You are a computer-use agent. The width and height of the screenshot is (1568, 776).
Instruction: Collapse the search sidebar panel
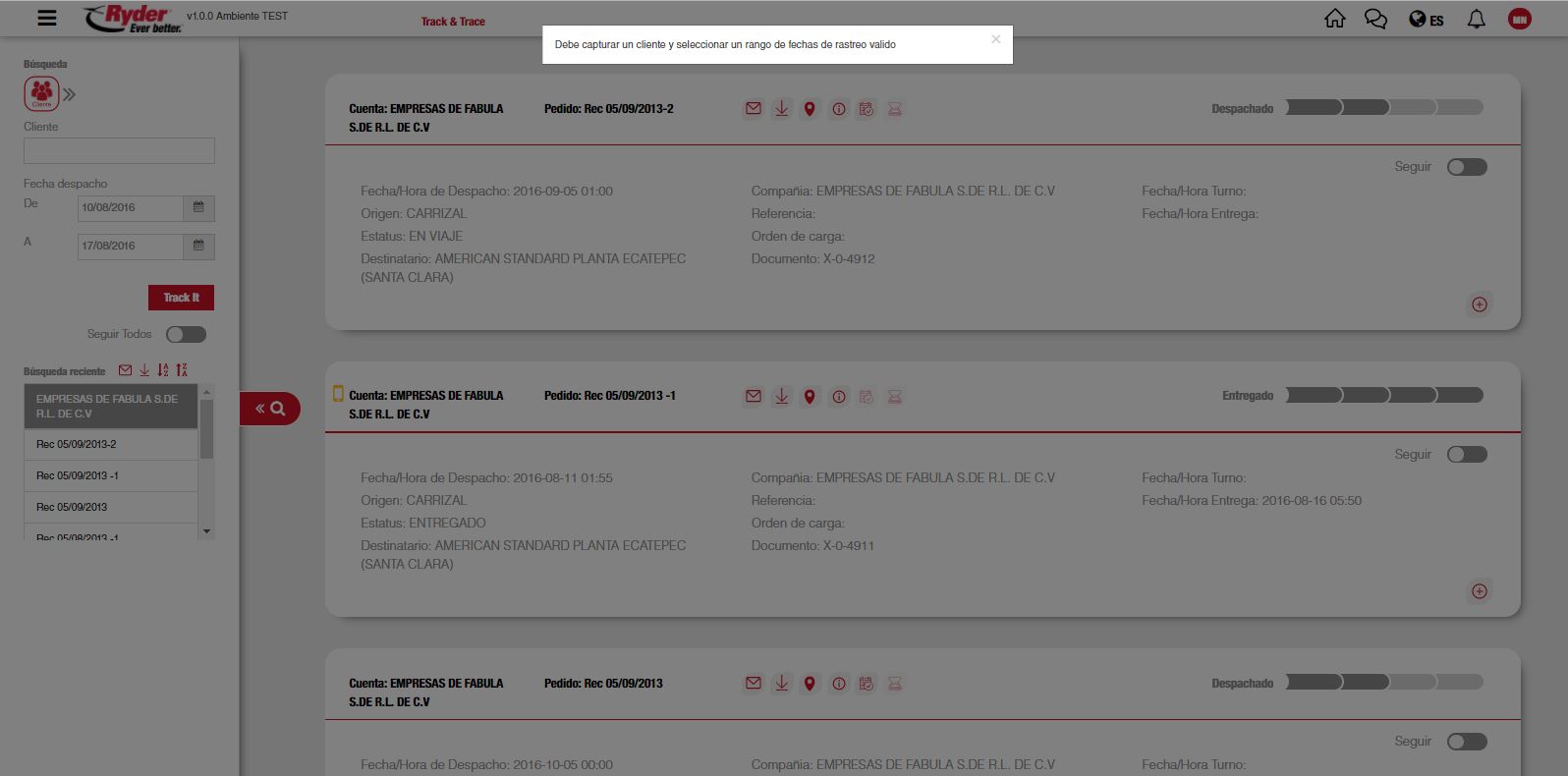pos(269,409)
